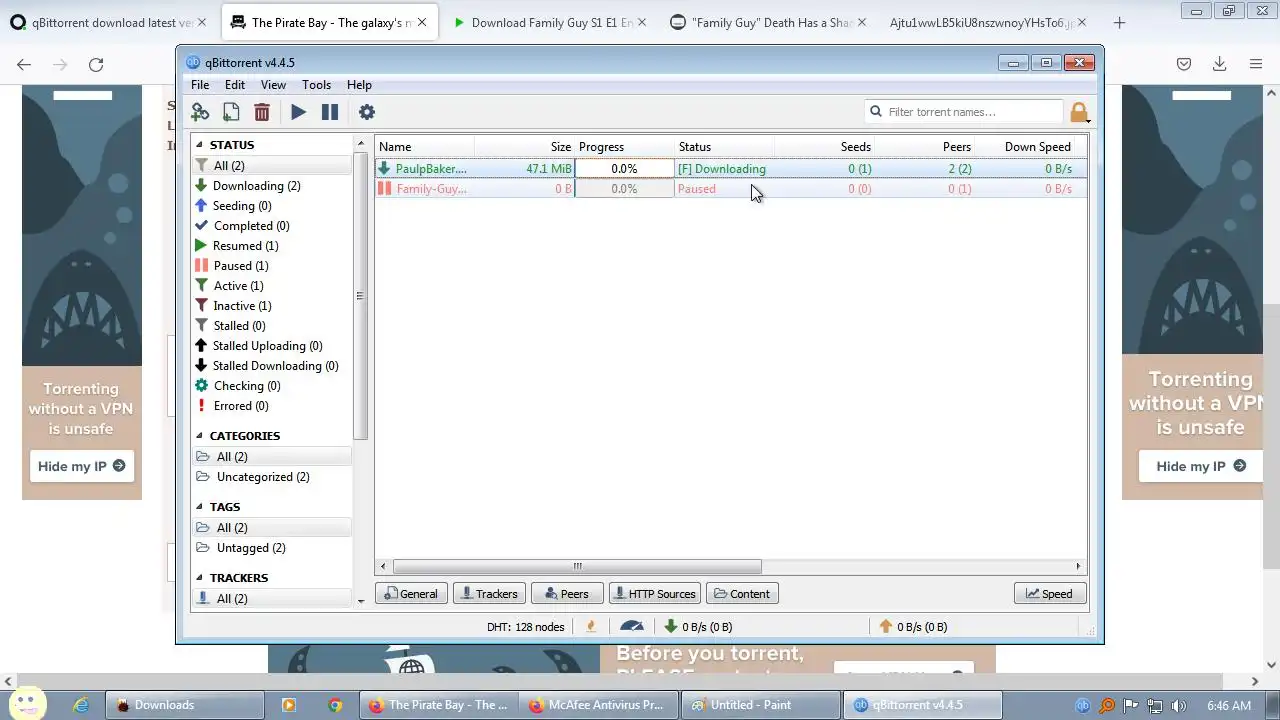Viewport: 1280px width, 720px height.
Task: Click the Filter torrent names search field
Action: click(x=964, y=112)
